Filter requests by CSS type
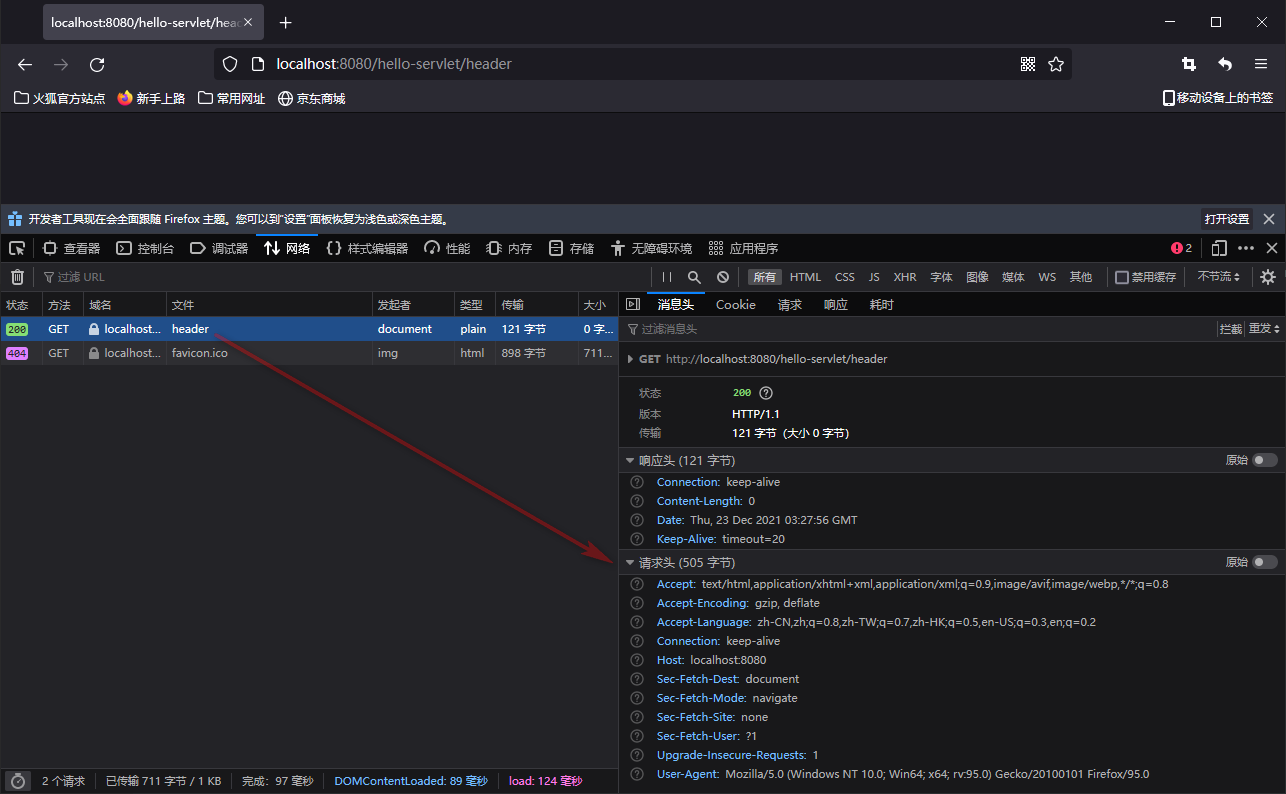 click(x=845, y=277)
